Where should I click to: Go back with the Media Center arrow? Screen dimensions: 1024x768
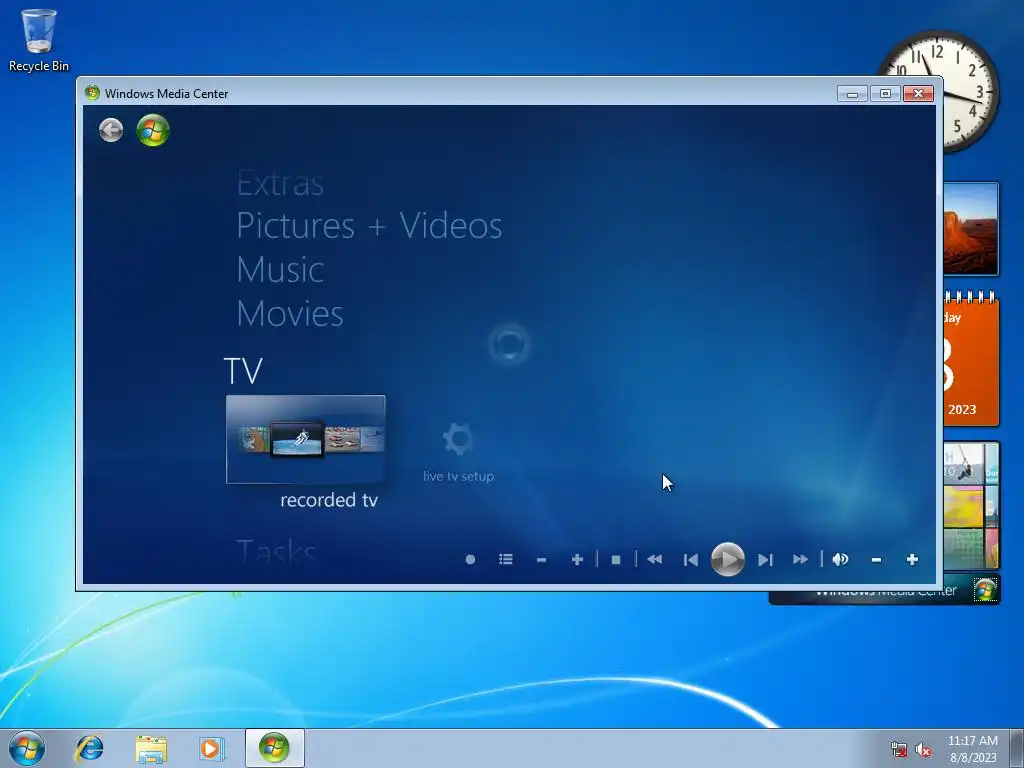coord(111,130)
